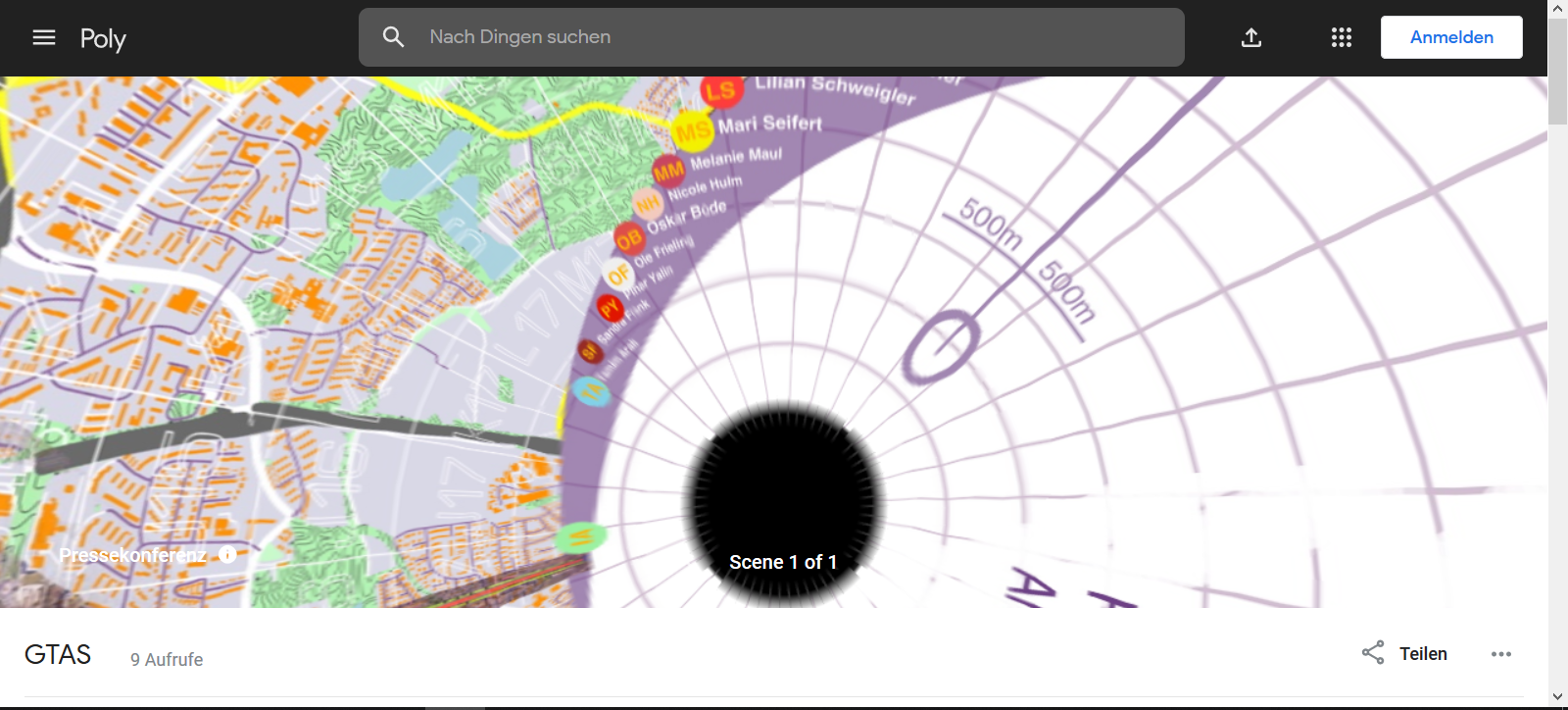Image resolution: width=1568 pixels, height=710 pixels.
Task: Click the red OB Oskar Bode marker
Action: [x=629, y=237]
